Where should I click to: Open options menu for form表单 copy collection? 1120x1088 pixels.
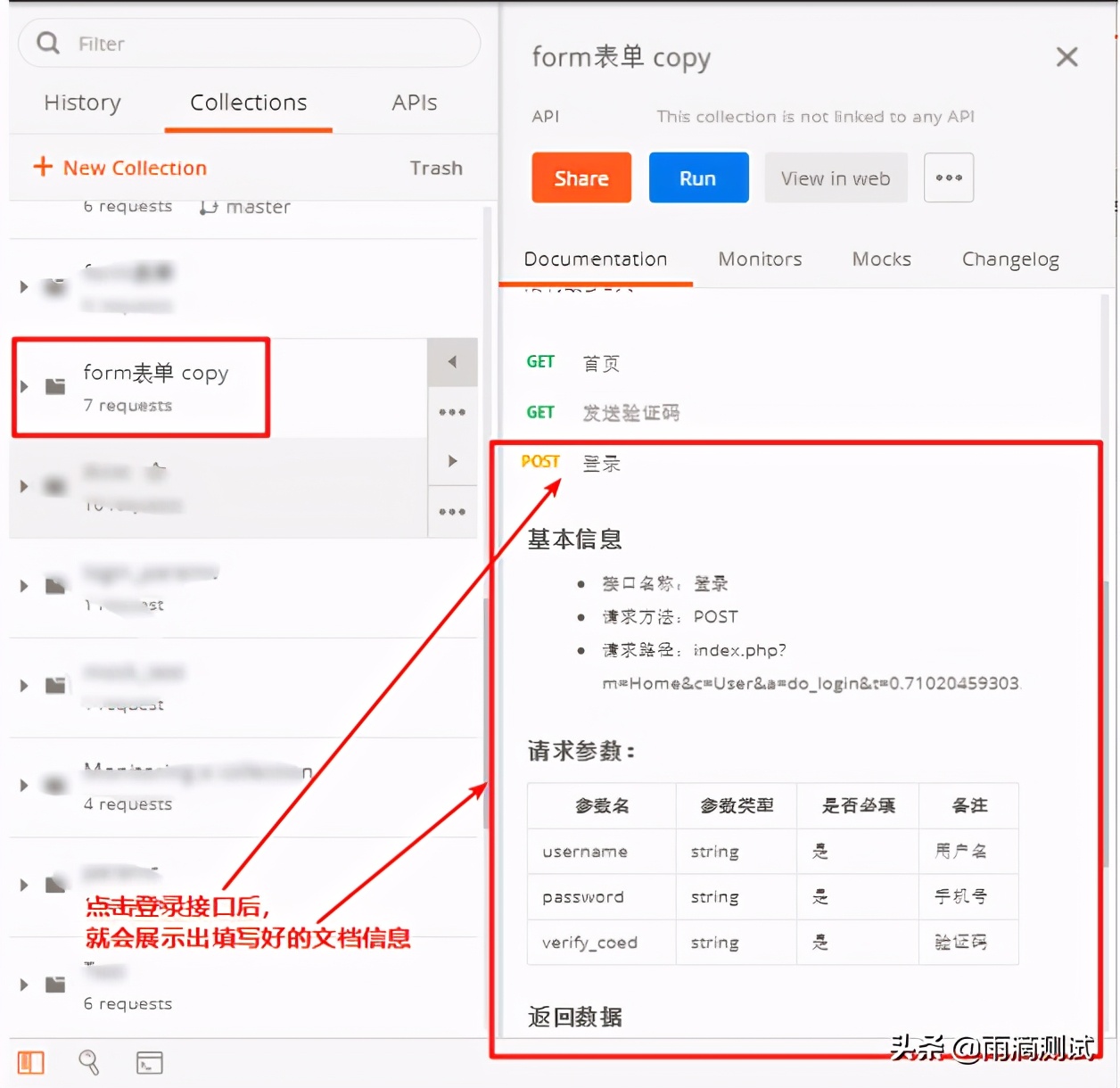tap(452, 412)
